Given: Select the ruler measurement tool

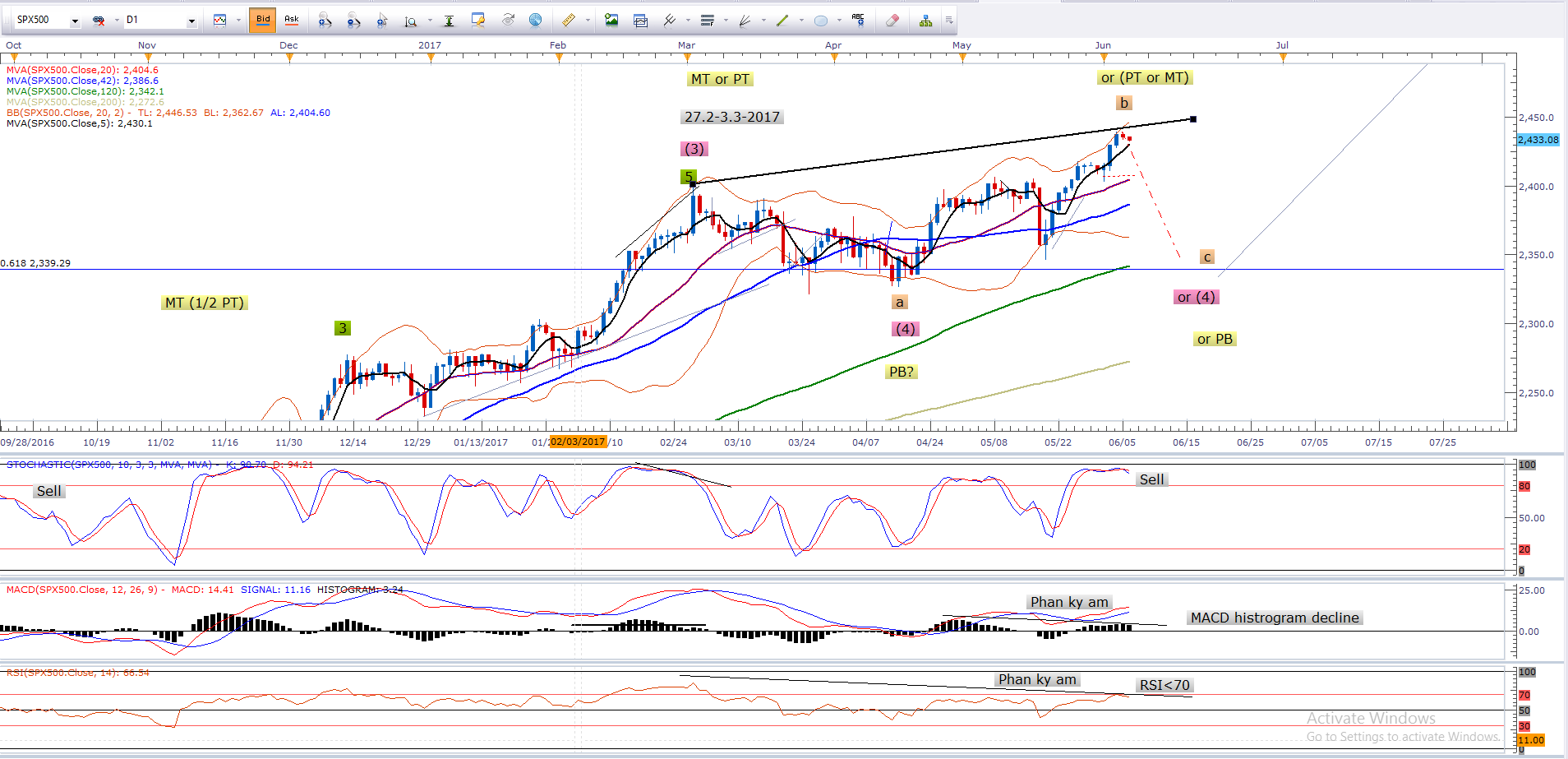Looking at the screenshot, I should coord(568,21).
